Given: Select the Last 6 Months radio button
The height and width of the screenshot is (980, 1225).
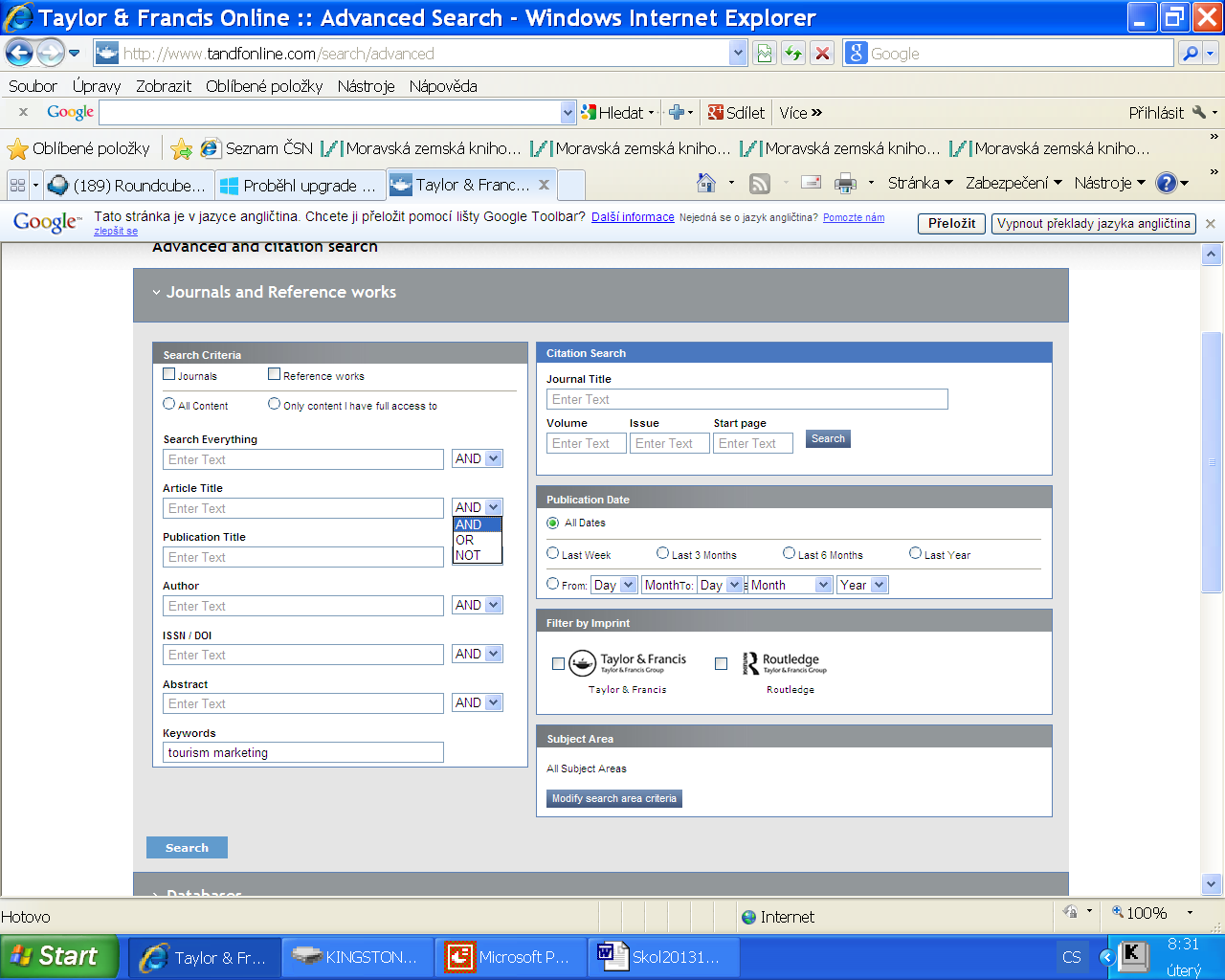Looking at the screenshot, I should point(790,553).
